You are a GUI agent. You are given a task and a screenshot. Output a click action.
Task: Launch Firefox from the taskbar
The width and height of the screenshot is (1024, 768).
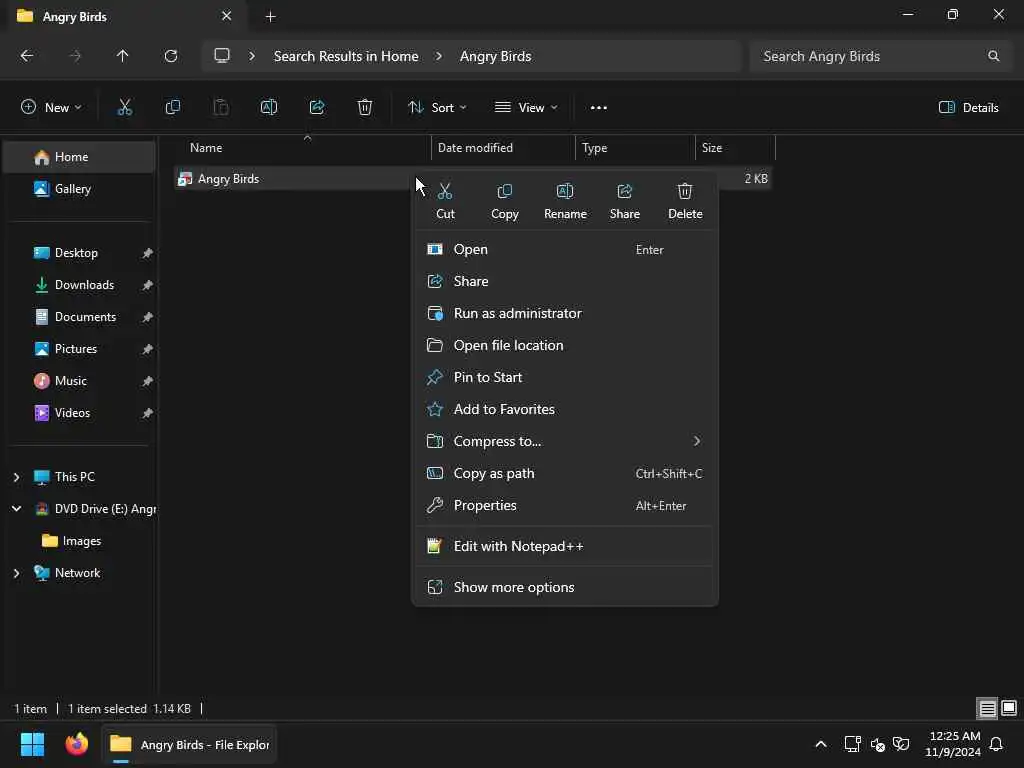(x=76, y=744)
